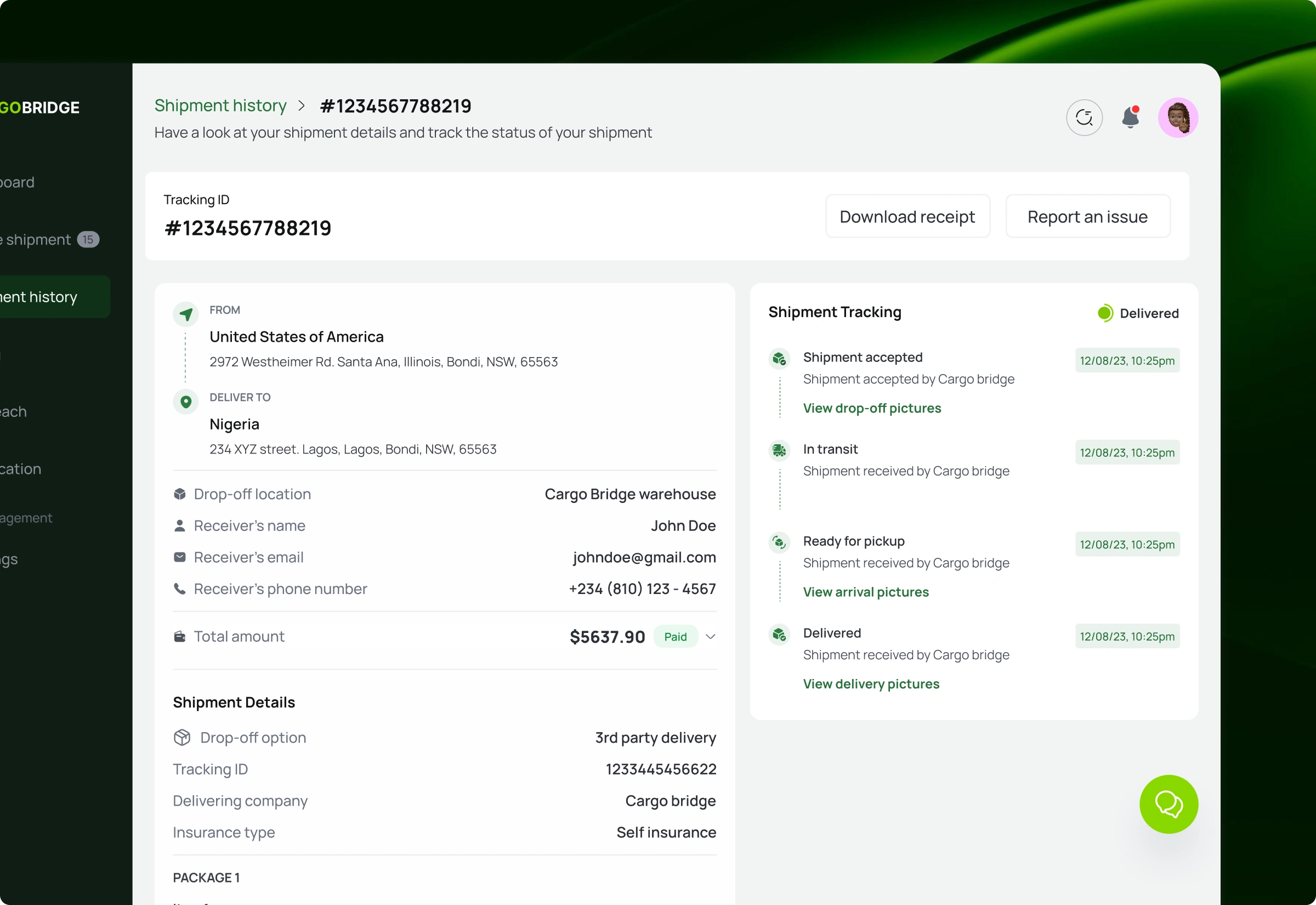Expand the Total amount chevron

pyautogui.click(x=710, y=636)
